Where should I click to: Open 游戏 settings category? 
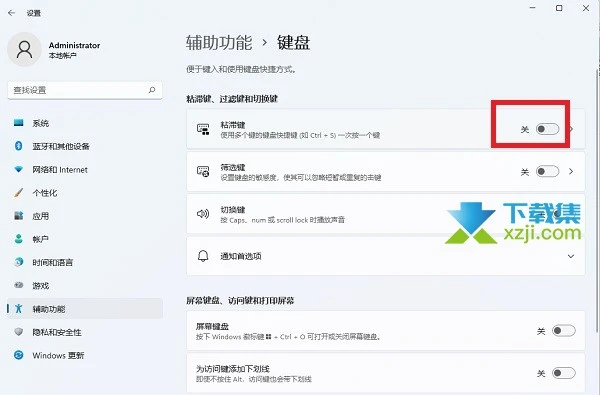tap(85, 285)
